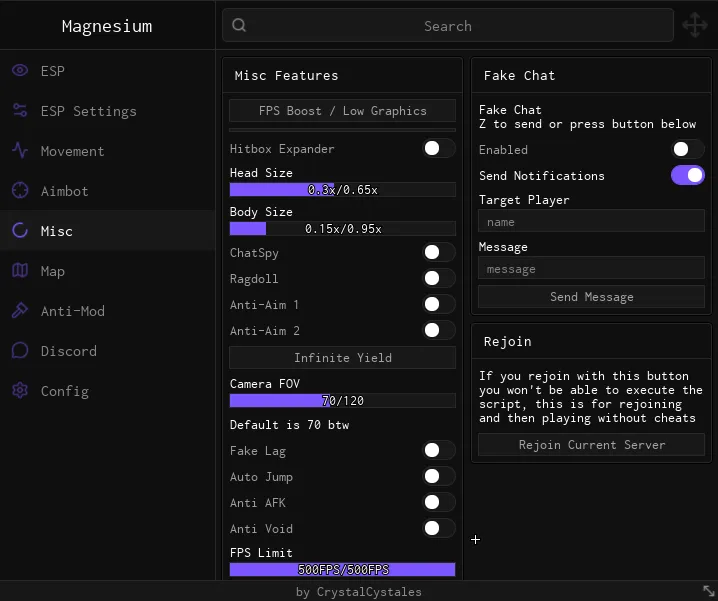Go to the Anti-Mod tab

[x=108, y=311]
